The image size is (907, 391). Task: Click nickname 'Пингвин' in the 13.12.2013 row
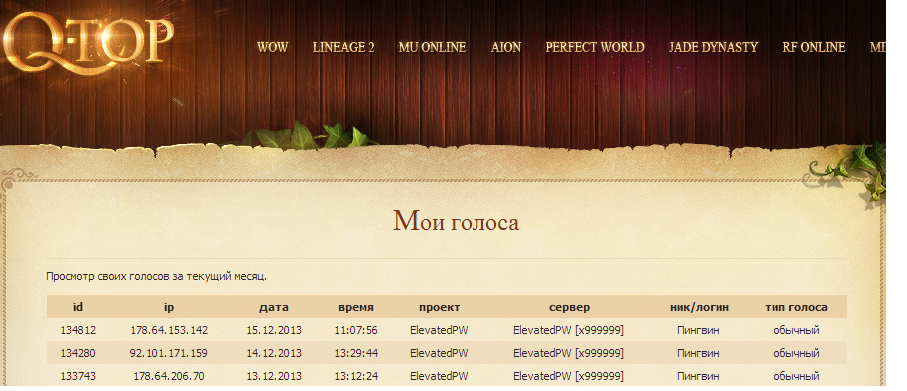pos(698,376)
